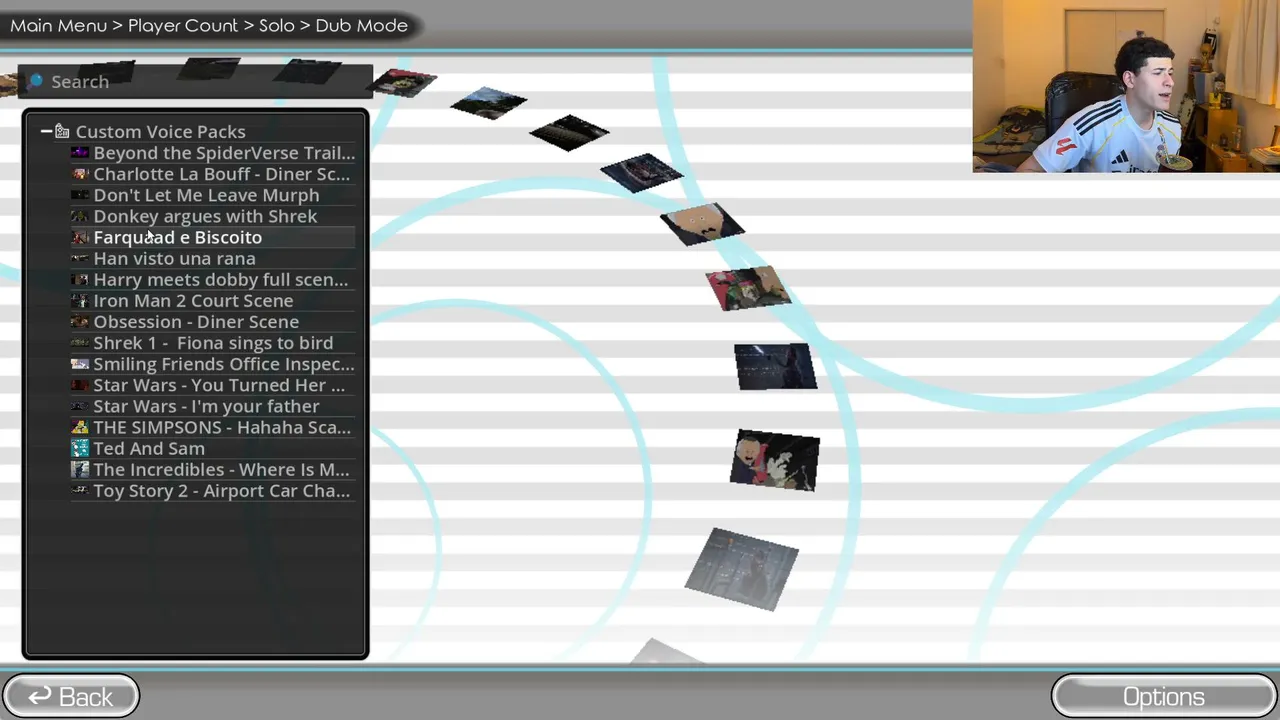Image resolution: width=1280 pixels, height=720 pixels.
Task: Click Dub Mode in the breadcrumb
Action: 361,25
